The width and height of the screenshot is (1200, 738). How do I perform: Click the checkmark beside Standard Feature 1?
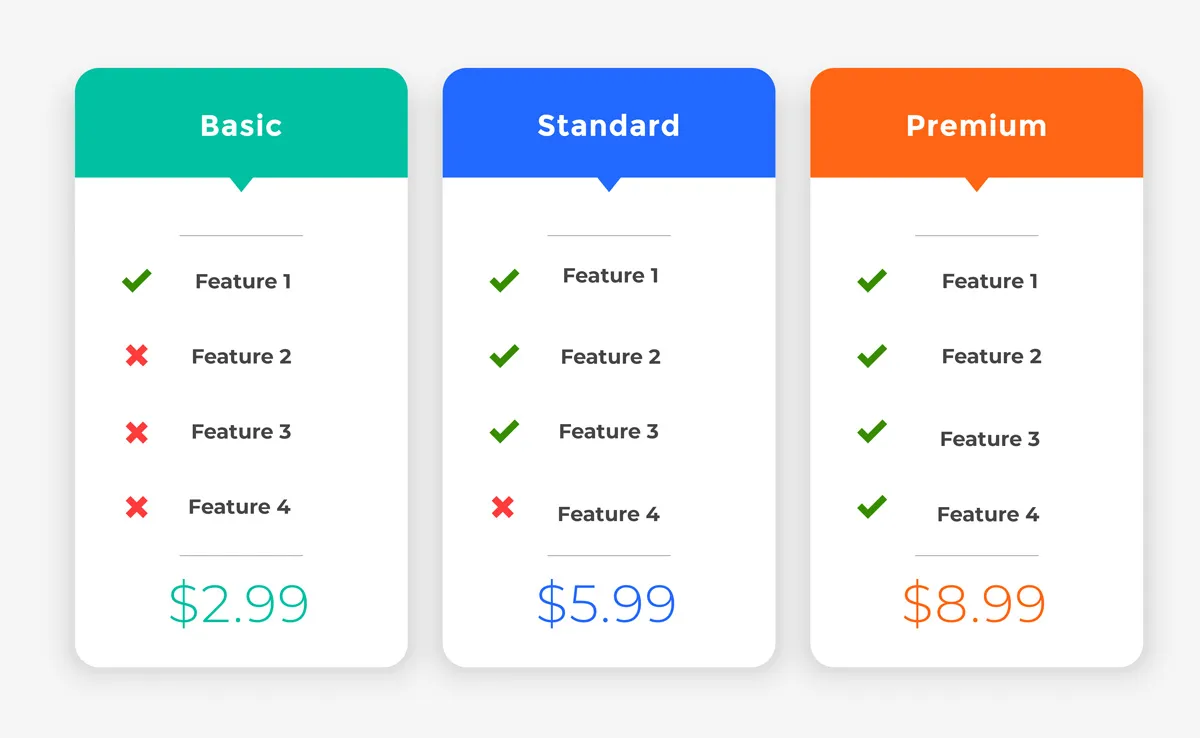tap(504, 281)
